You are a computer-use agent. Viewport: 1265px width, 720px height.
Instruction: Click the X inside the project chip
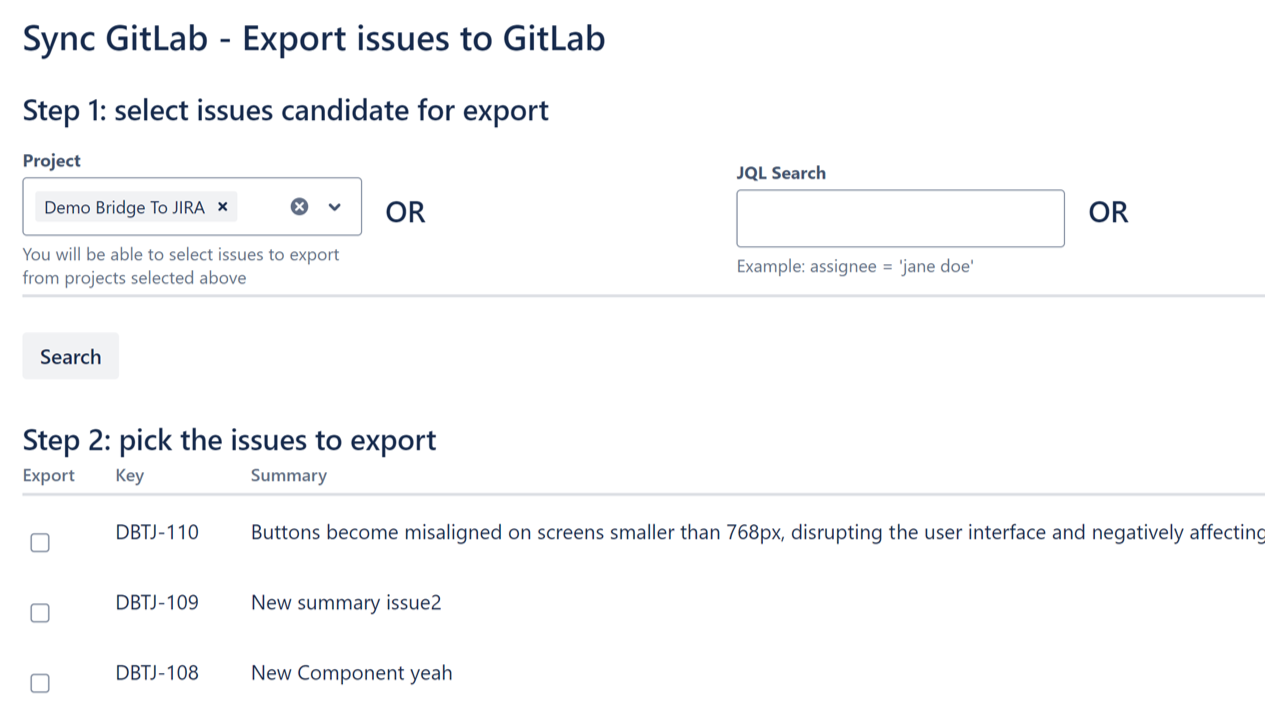(222, 207)
